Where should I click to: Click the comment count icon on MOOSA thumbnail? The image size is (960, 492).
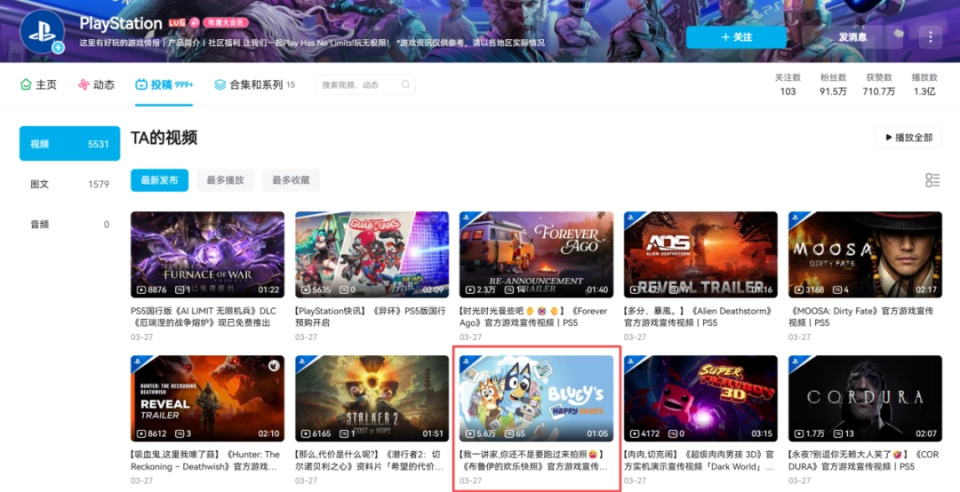click(x=836, y=290)
